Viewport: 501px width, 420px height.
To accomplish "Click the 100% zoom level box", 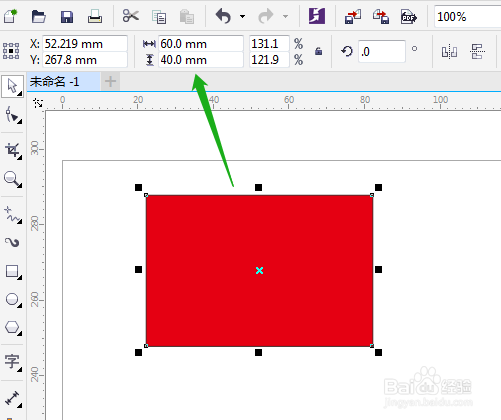I will [467, 17].
